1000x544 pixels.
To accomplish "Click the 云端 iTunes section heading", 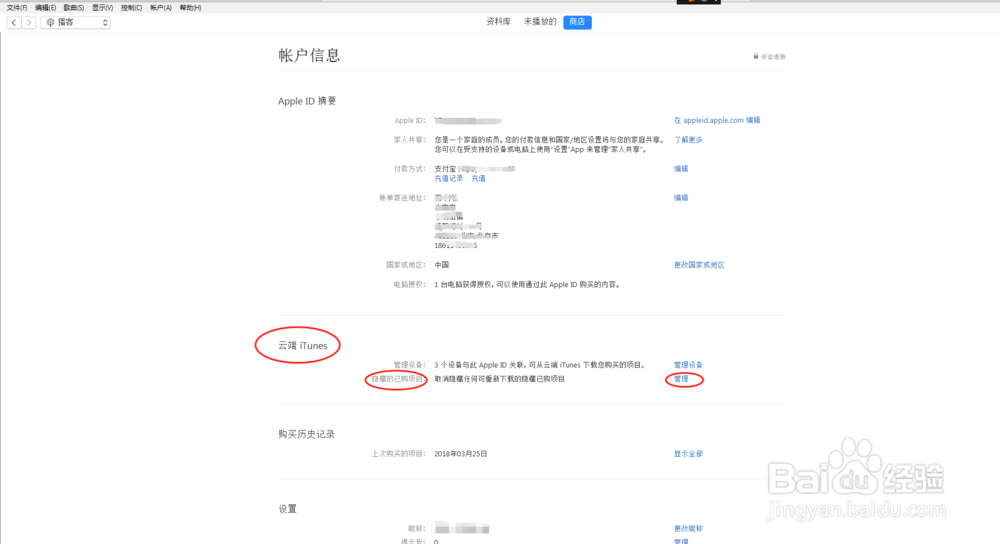I will 302,346.
